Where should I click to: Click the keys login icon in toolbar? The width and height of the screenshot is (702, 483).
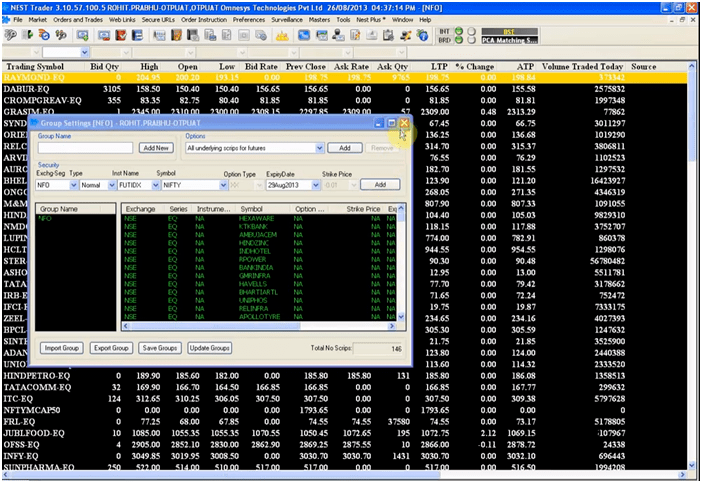[10, 35]
